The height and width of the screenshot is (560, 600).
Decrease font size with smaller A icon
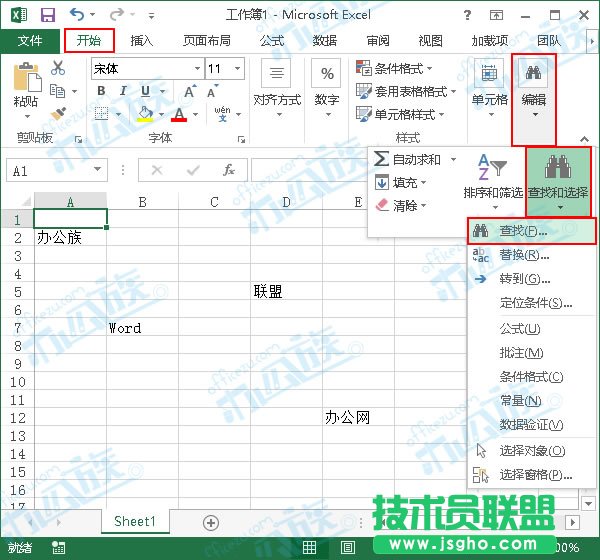[212, 91]
